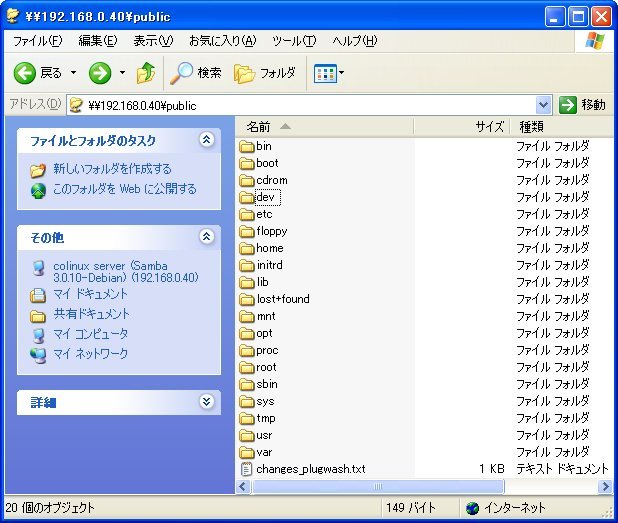
Task: Click the green Forward arrow button
Action: 100,73
